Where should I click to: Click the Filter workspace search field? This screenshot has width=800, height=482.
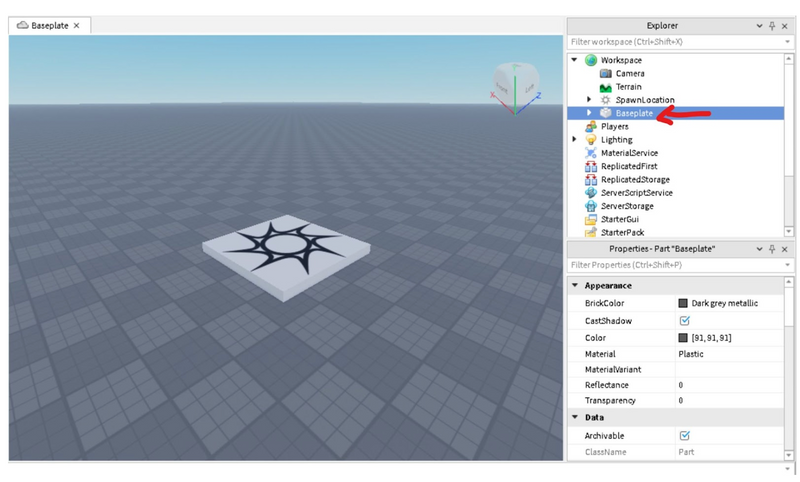click(676, 42)
